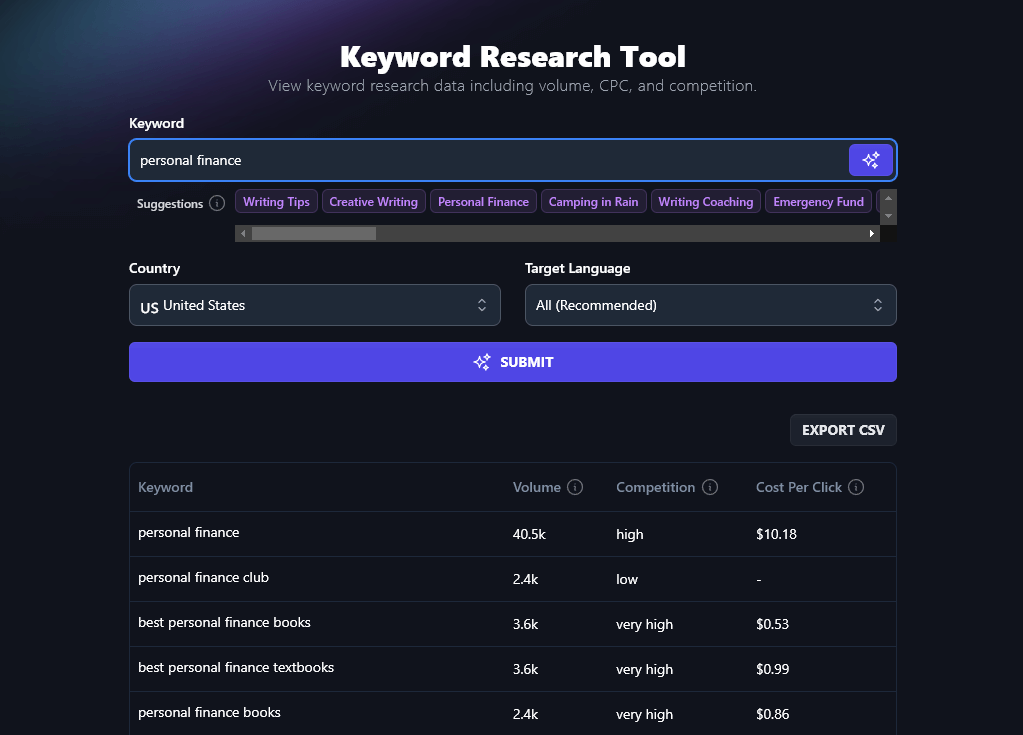Click the AI sparkle icon in the keyword field

pos(870,160)
